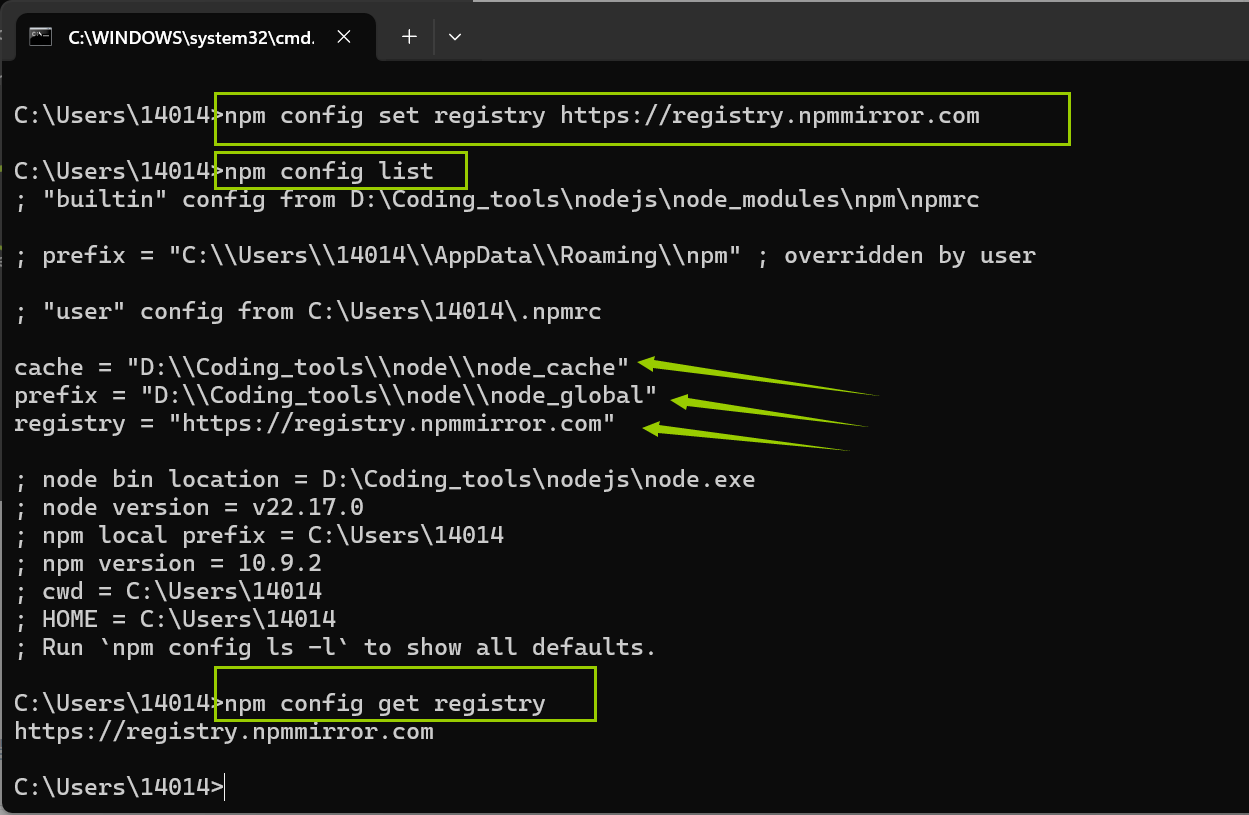Viewport: 1249px width, 815px height.
Task: Click the 'node version = v22.17.0' line
Action: pos(189,507)
